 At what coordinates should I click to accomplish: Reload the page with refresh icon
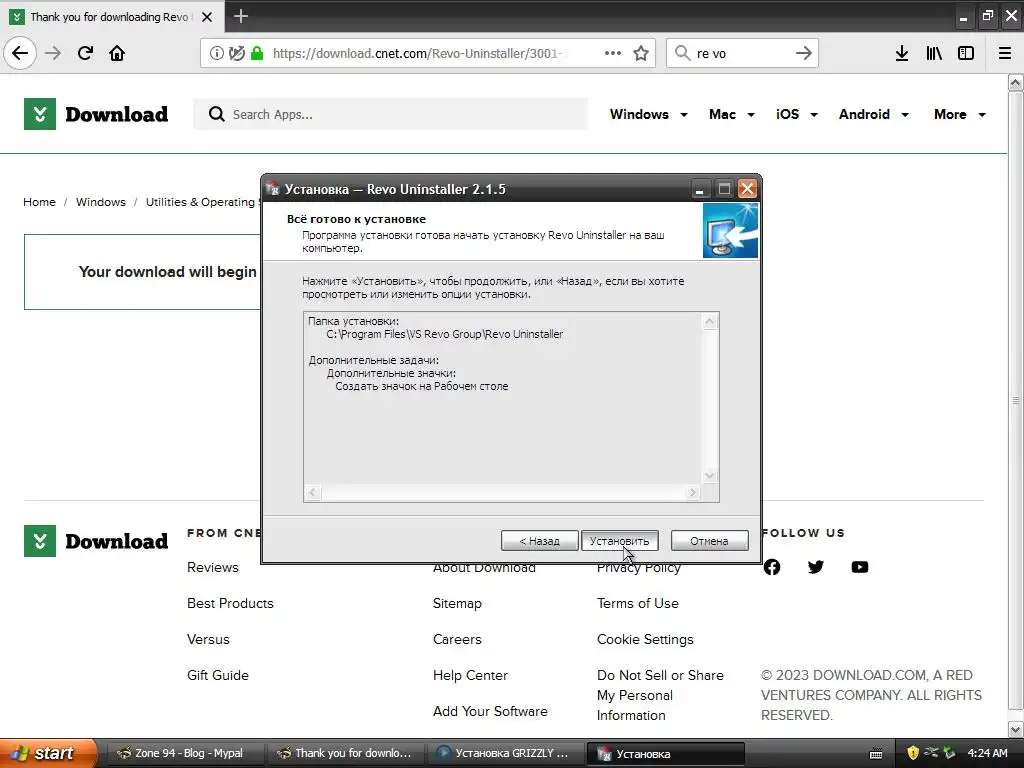(x=85, y=53)
